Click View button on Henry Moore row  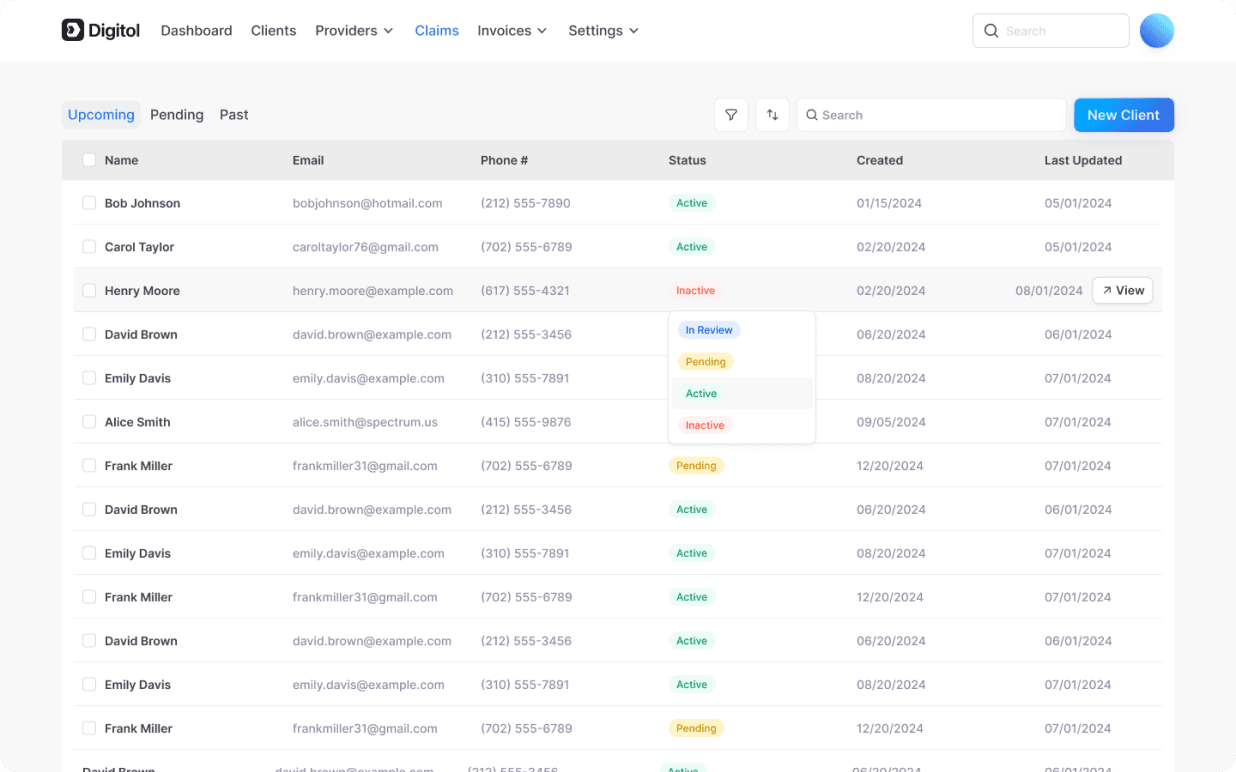1122,291
